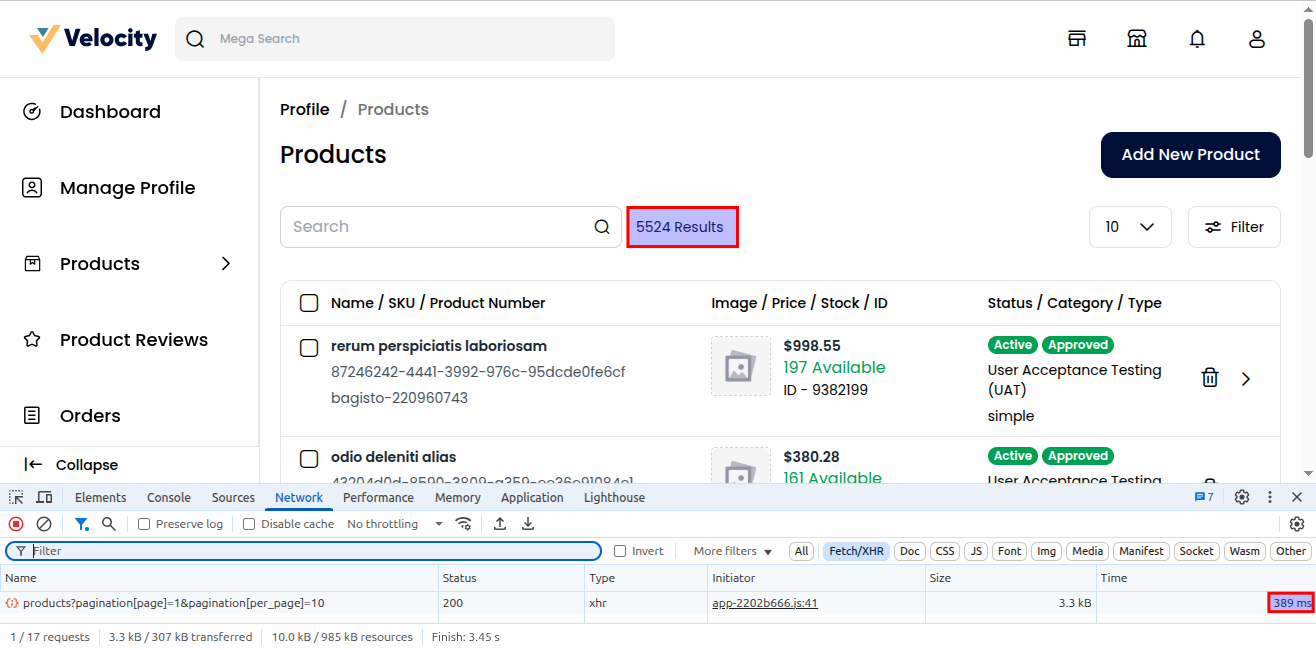1316x650 pixels.
Task: Expand the More filters dropdown
Action: [x=732, y=551]
